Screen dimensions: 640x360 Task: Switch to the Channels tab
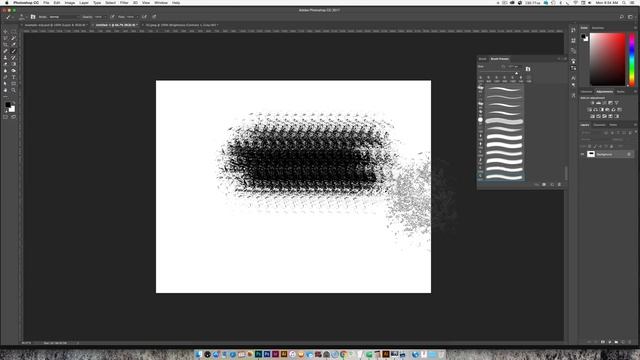tap(599, 125)
